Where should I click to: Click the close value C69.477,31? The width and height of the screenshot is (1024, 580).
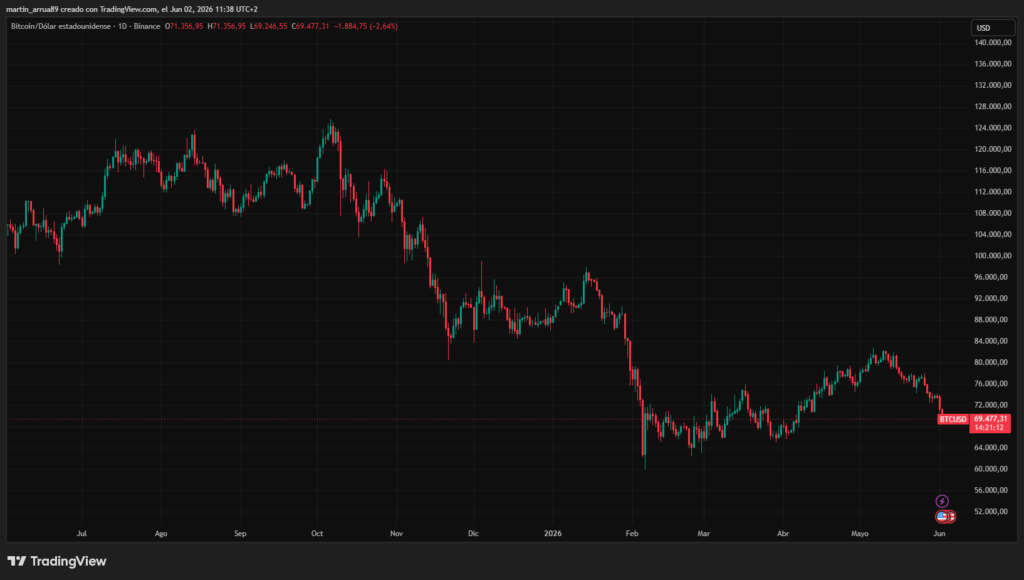click(x=310, y=26)
